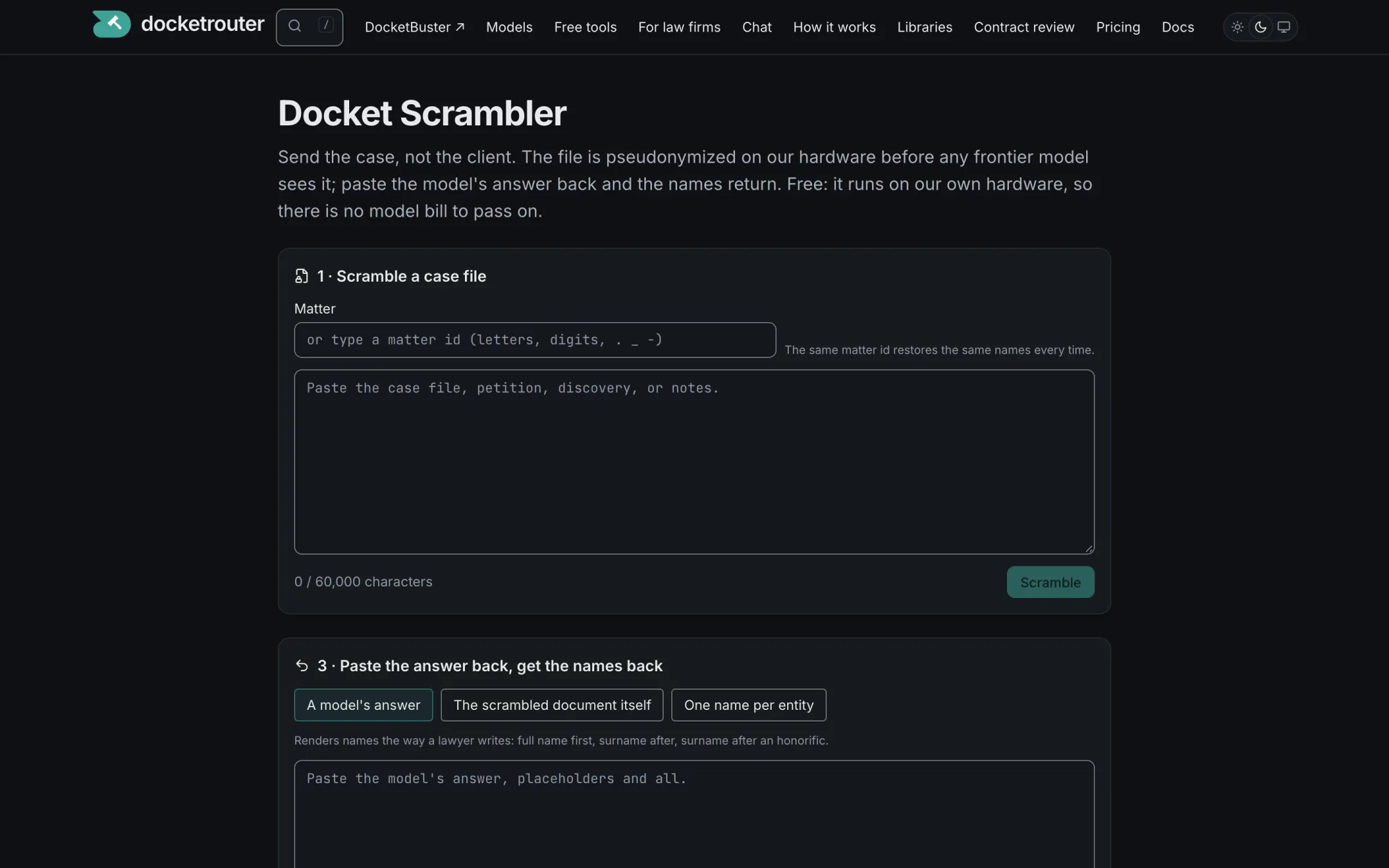Click the docketrouter brand name text
Screen dimensions: 1389x868
pyautogui.click(x=203, y=24)
